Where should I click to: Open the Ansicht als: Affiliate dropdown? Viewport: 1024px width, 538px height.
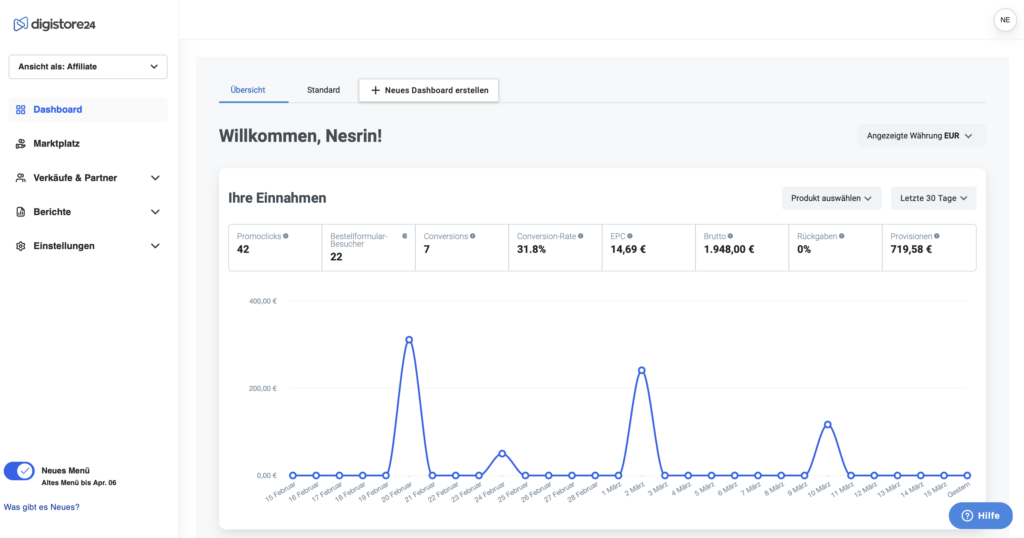click(88, 67)
